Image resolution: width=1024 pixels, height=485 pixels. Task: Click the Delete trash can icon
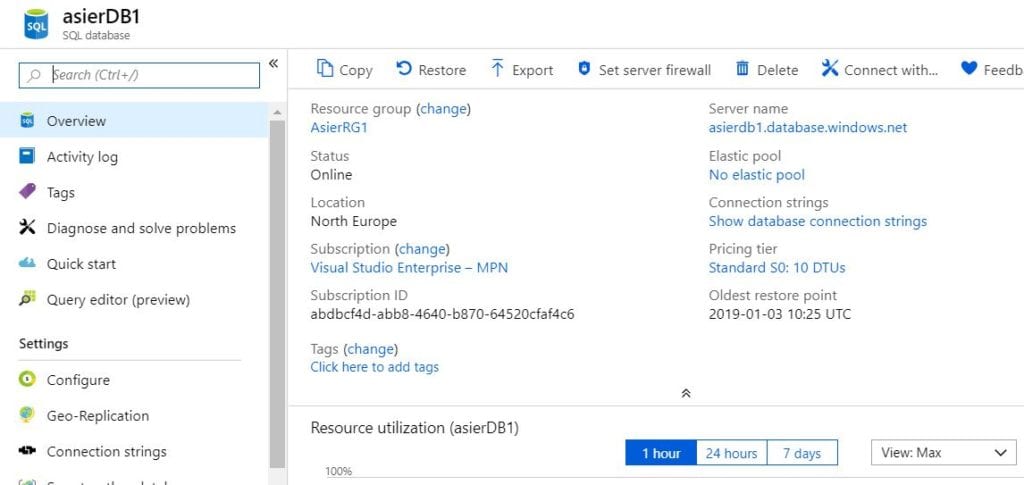coord(743,69)
